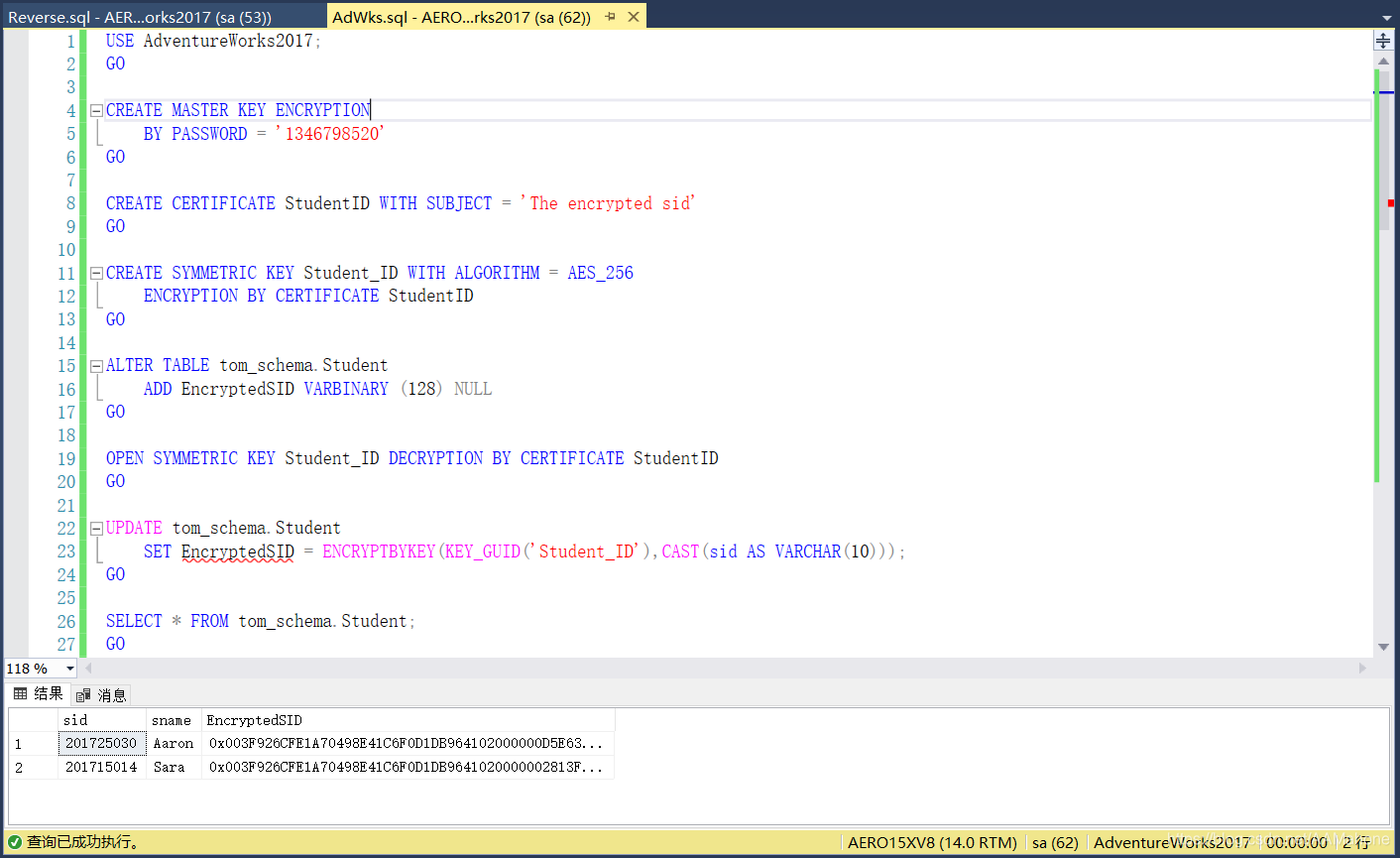Click the vertical scrollbar down arrow

(1383, 647)
